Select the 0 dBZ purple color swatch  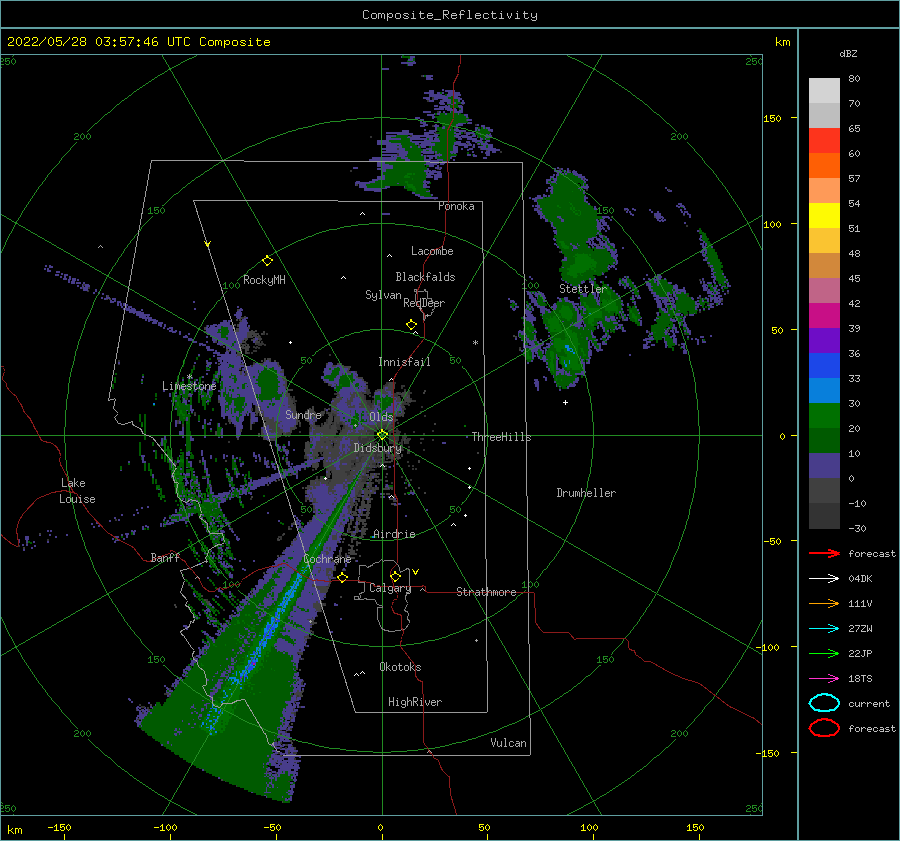(x=824, y=465)
